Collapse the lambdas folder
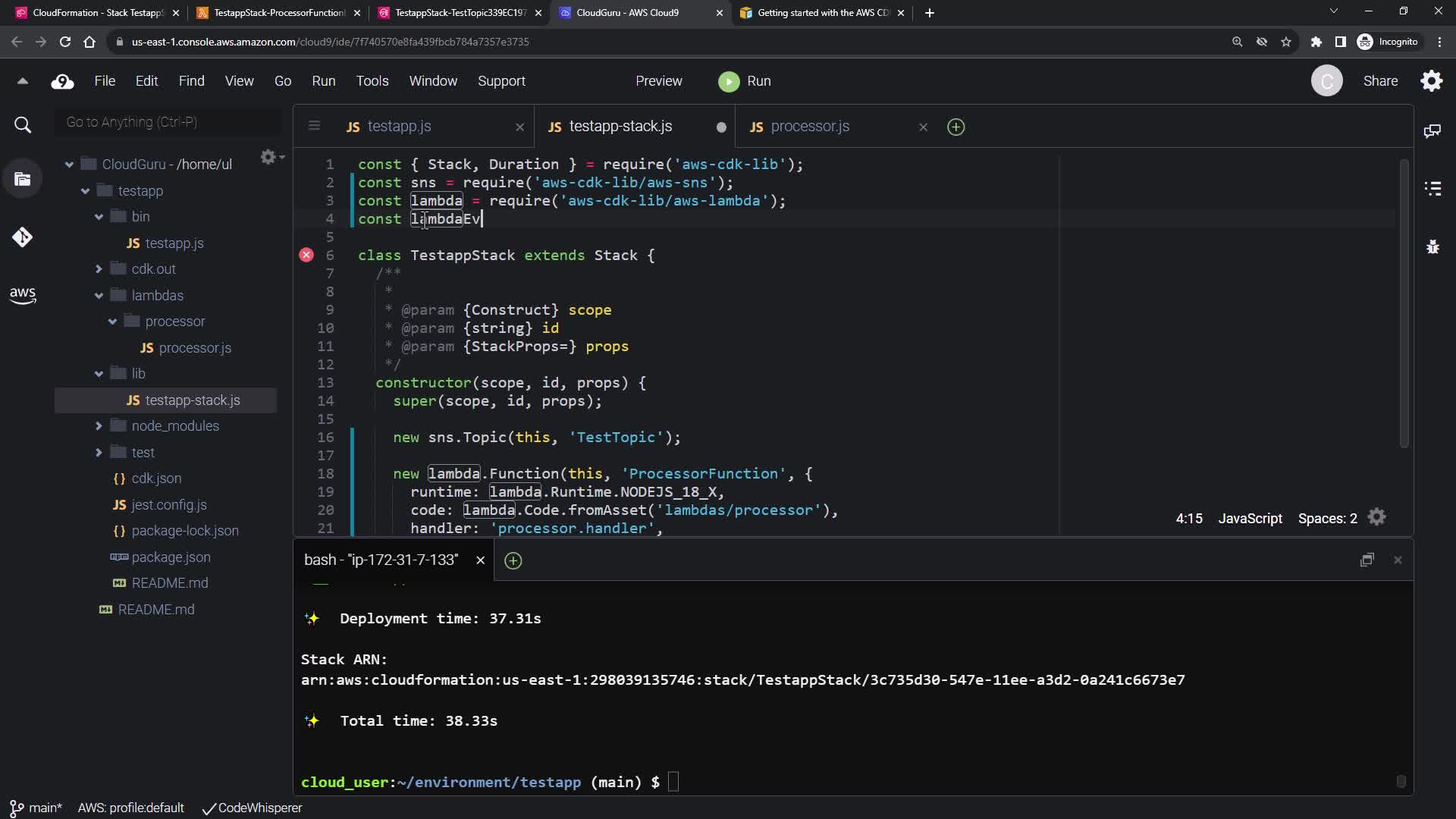Viewport: 1456px width, 819px height. click(x=99, y=296)
